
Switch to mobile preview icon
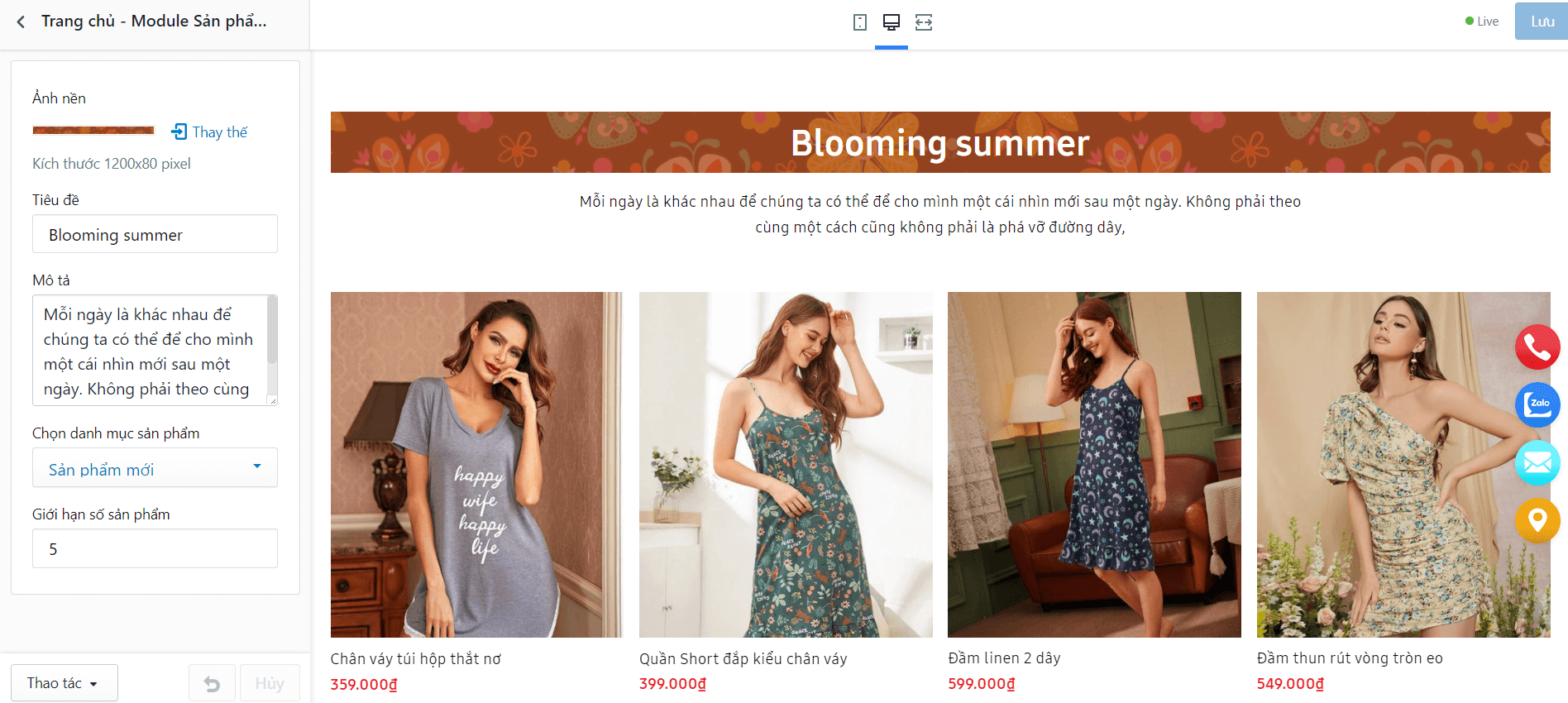[860, 22]
